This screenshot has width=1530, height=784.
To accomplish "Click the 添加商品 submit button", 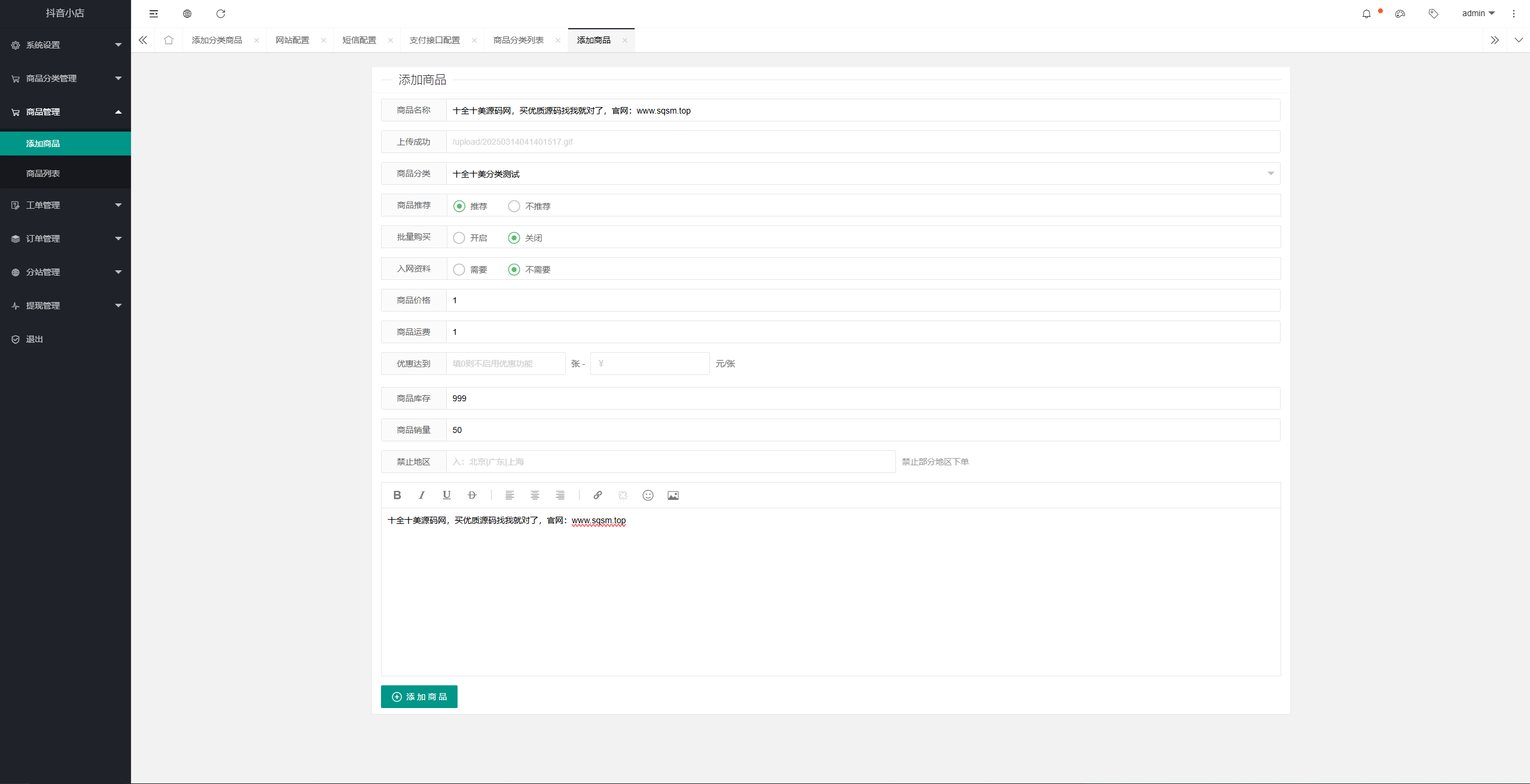I will pyautogui.click(x=419, y=697).
